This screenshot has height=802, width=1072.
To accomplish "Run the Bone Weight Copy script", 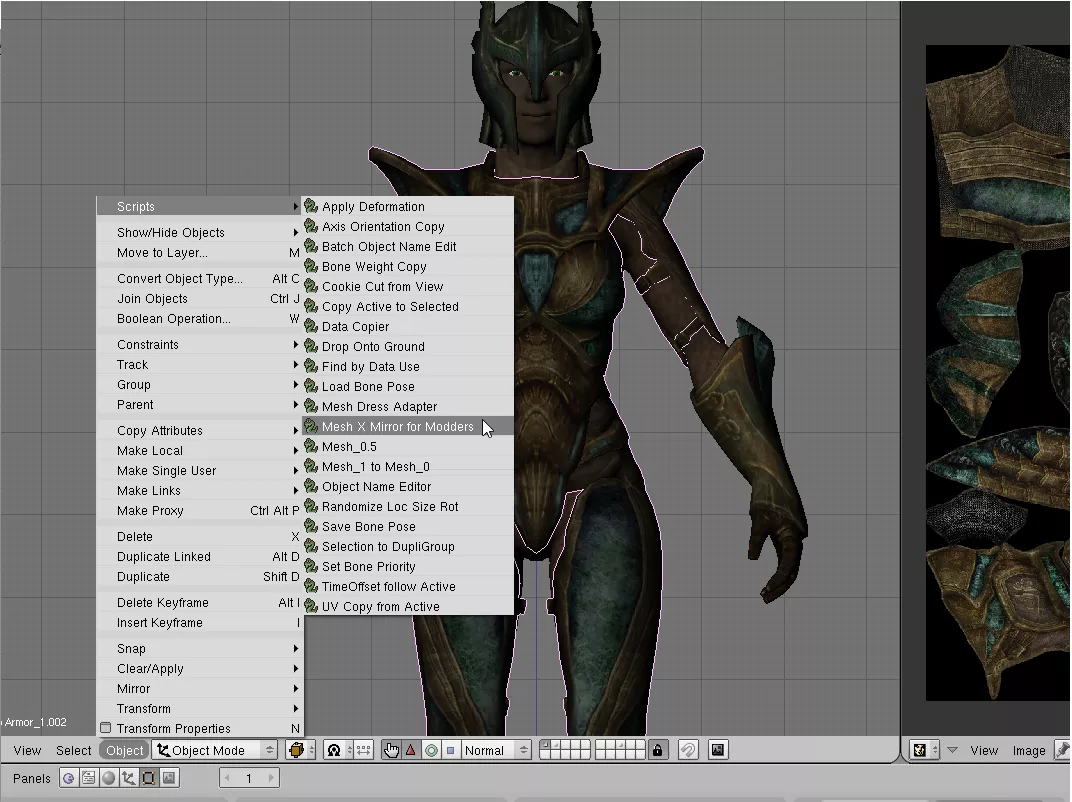I will click(x=407, y=267).
